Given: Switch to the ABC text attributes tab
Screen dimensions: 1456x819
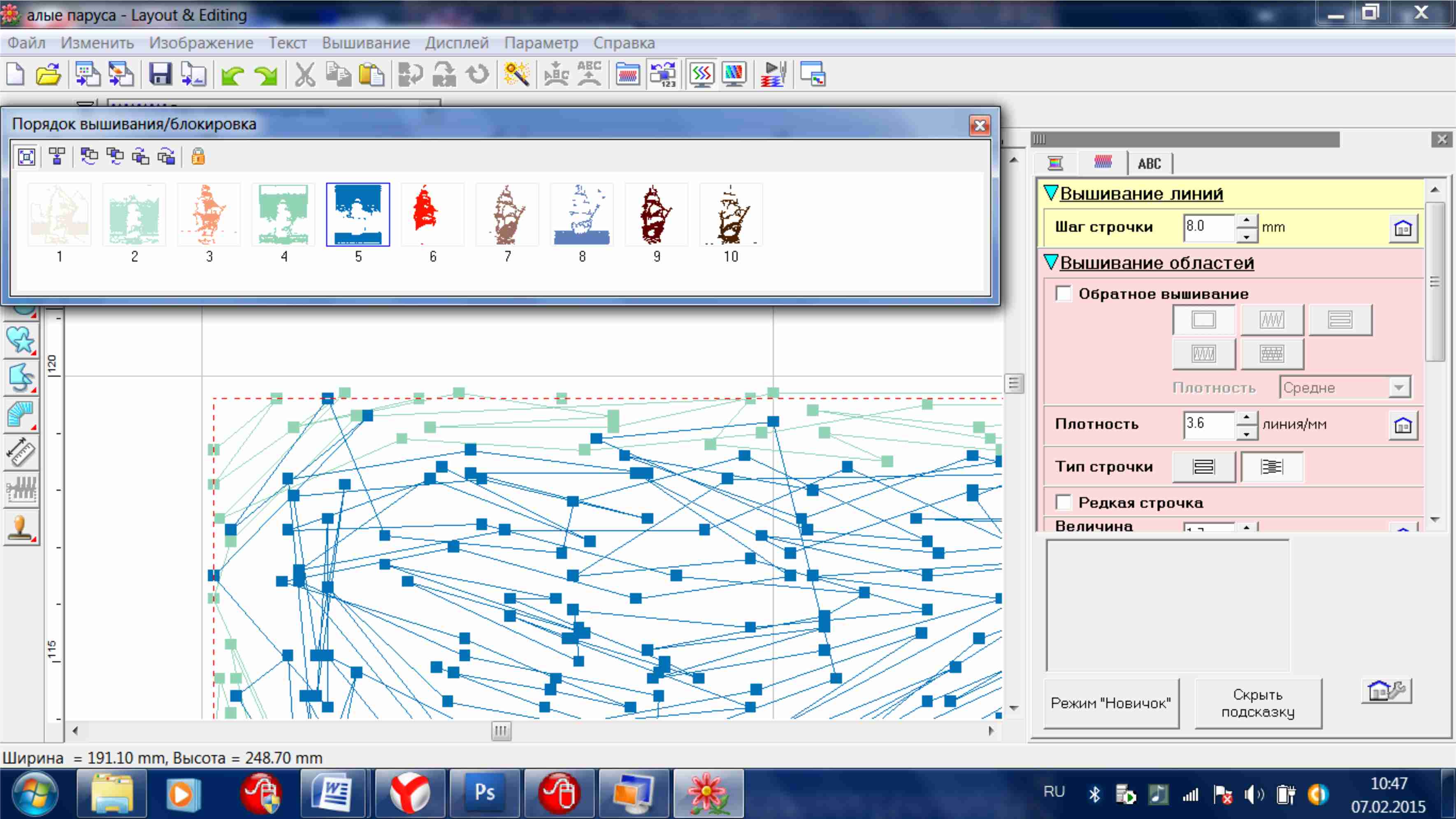Looking at the screenshot, I should click(x=1149, y=163).
